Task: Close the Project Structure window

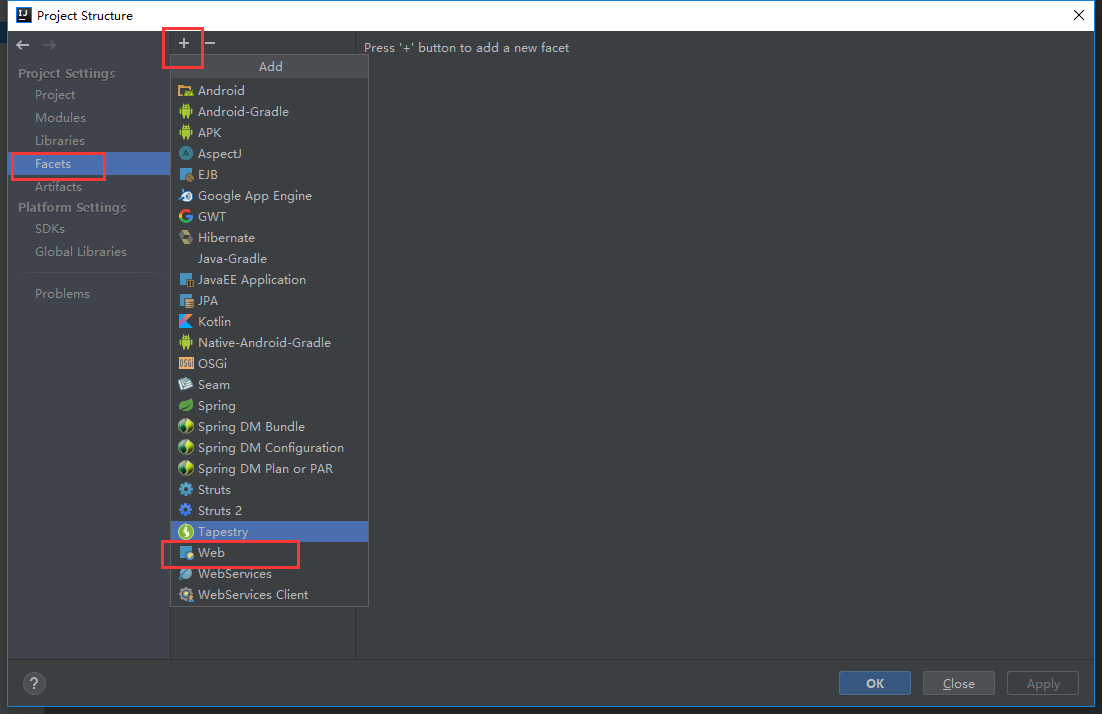Action: (1079, 15)
